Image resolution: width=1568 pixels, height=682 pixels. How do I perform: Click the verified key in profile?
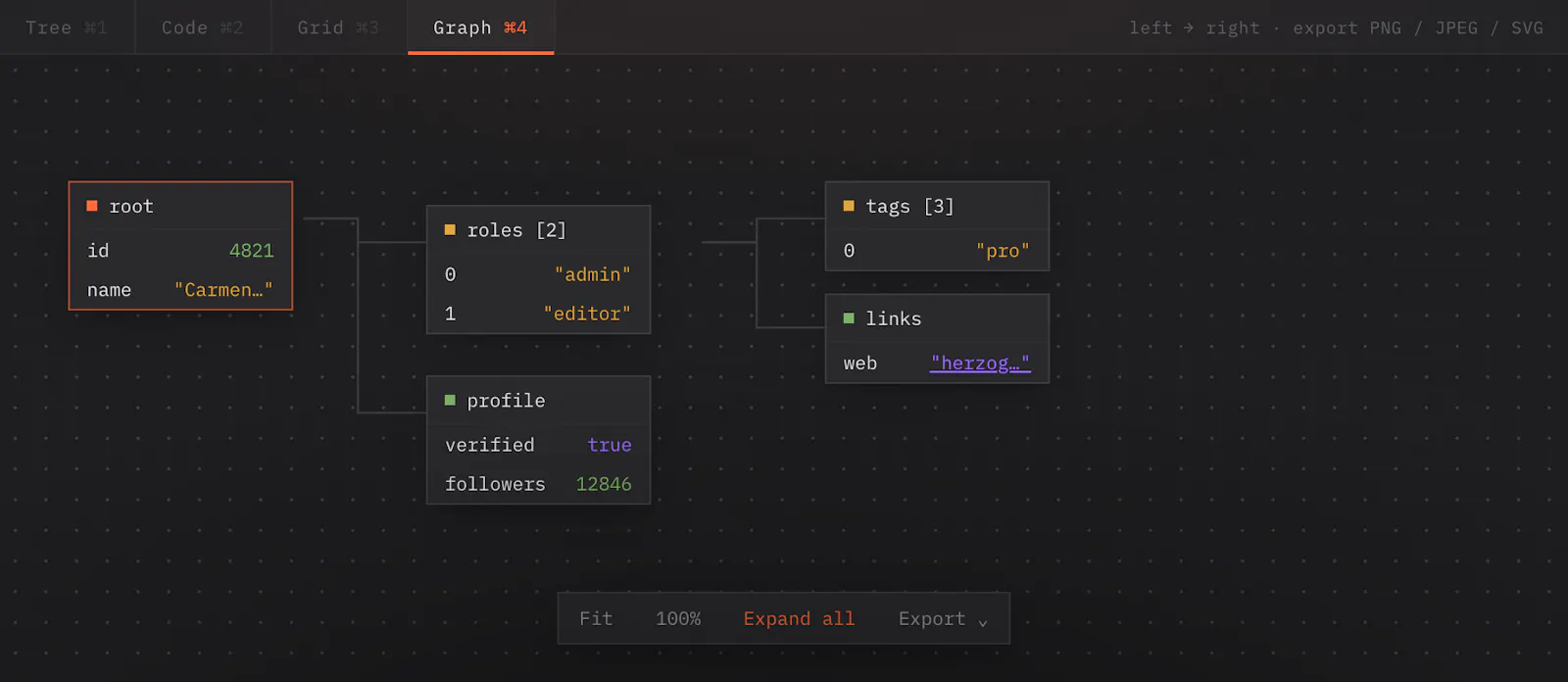490,445
